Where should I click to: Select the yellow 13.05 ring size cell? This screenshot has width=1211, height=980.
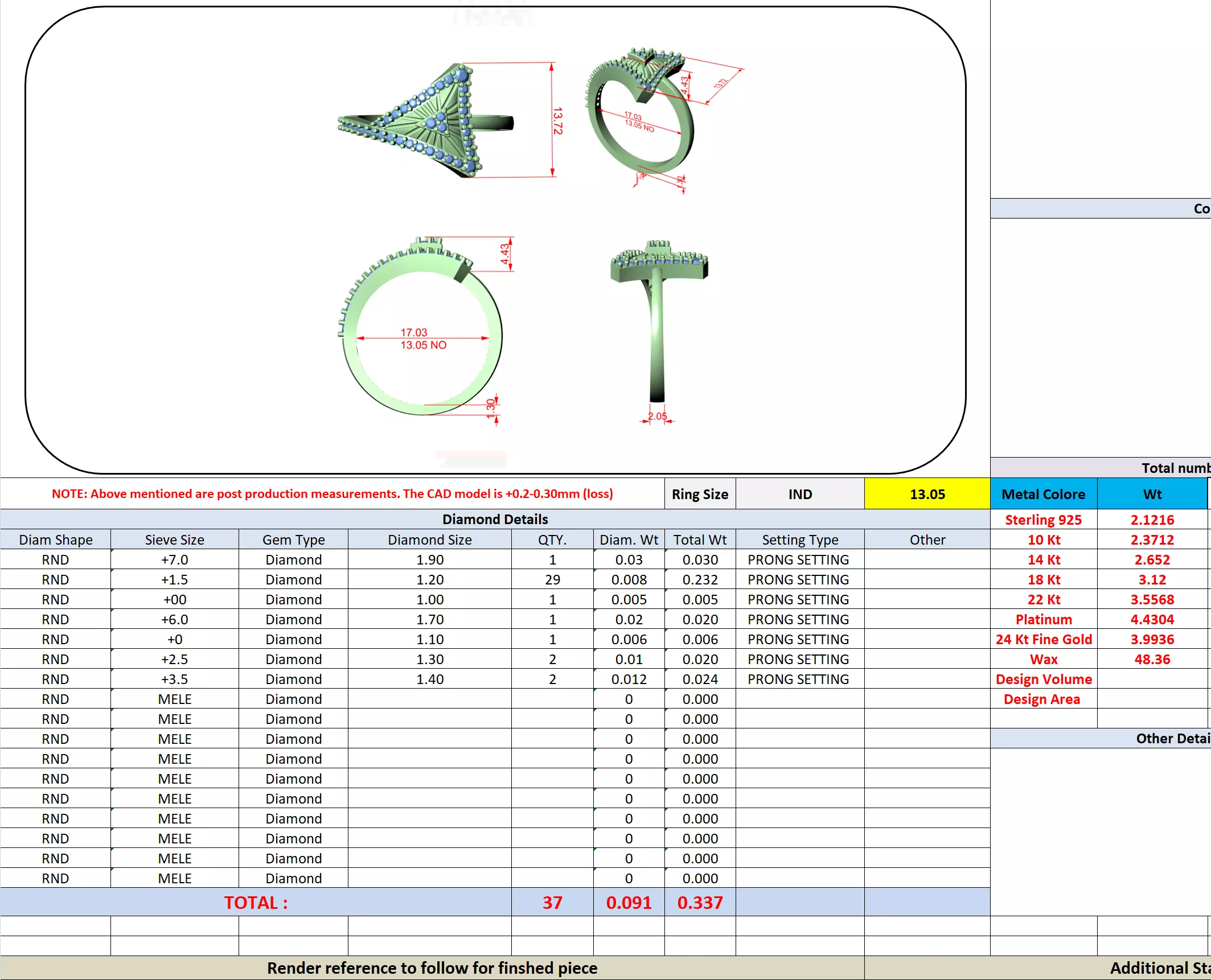927,494
